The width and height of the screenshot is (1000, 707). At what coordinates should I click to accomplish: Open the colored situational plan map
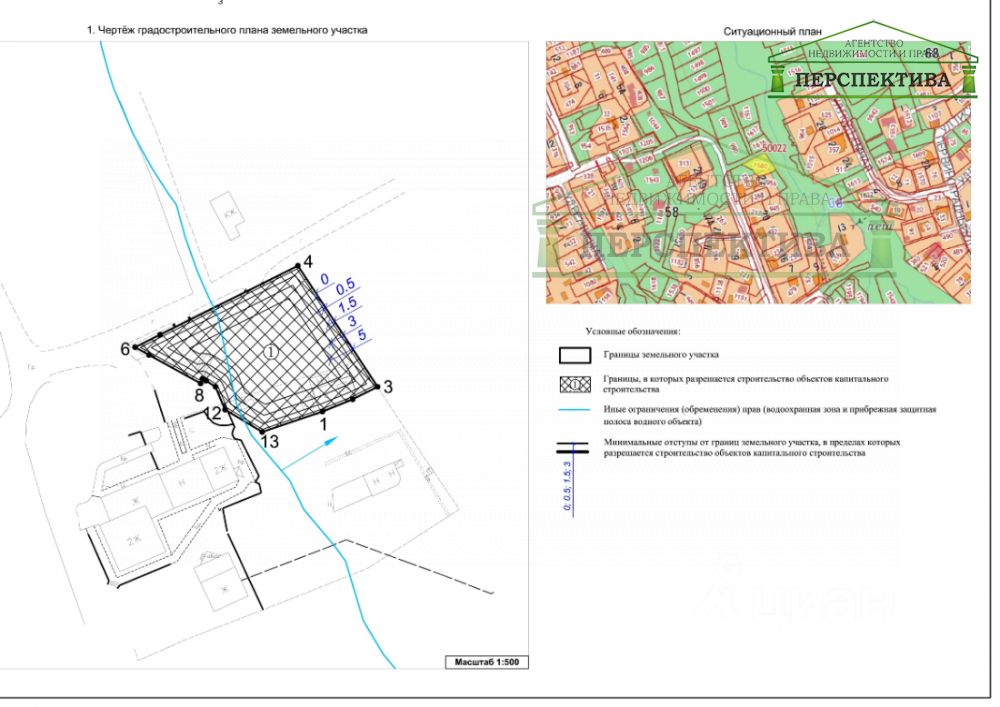coord(758,172)
